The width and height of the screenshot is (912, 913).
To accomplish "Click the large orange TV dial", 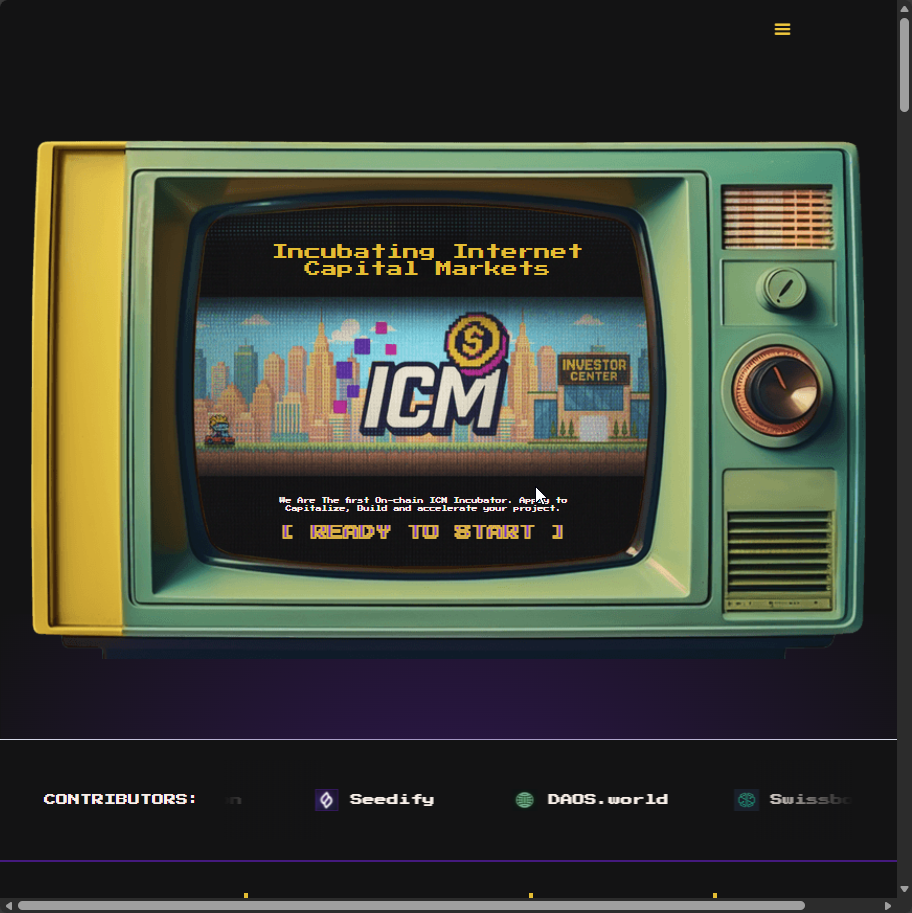I will pos(777,390).
